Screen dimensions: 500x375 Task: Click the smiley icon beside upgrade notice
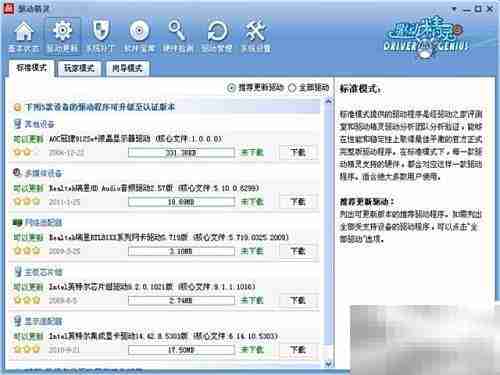pyautogui.click(x=18, y=107)
